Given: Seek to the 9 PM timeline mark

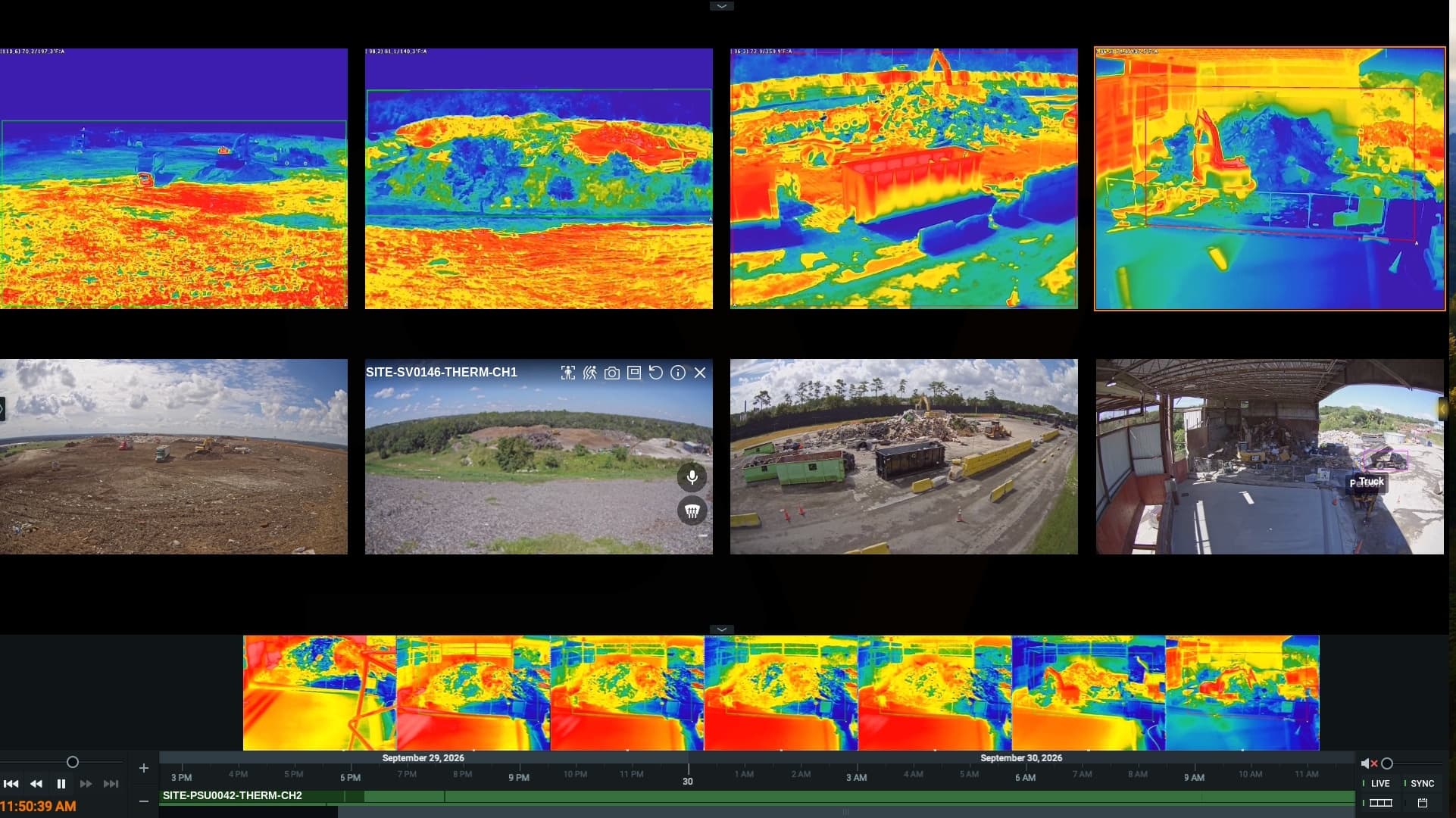Looking at the screenshot, I should (x=519, y=777).
